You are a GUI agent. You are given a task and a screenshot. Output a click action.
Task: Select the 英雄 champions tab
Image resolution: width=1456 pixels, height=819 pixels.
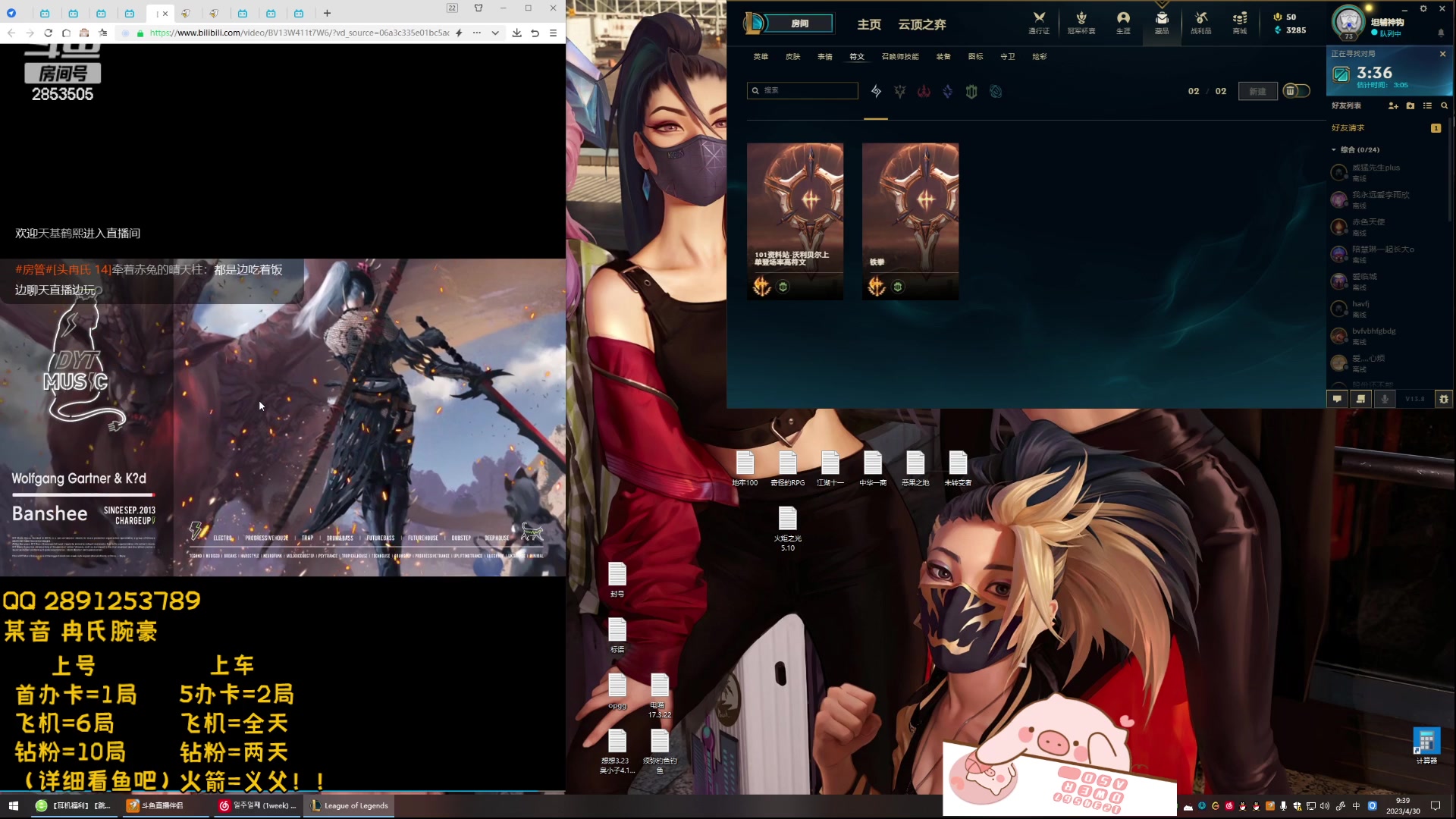click(761, 57)
